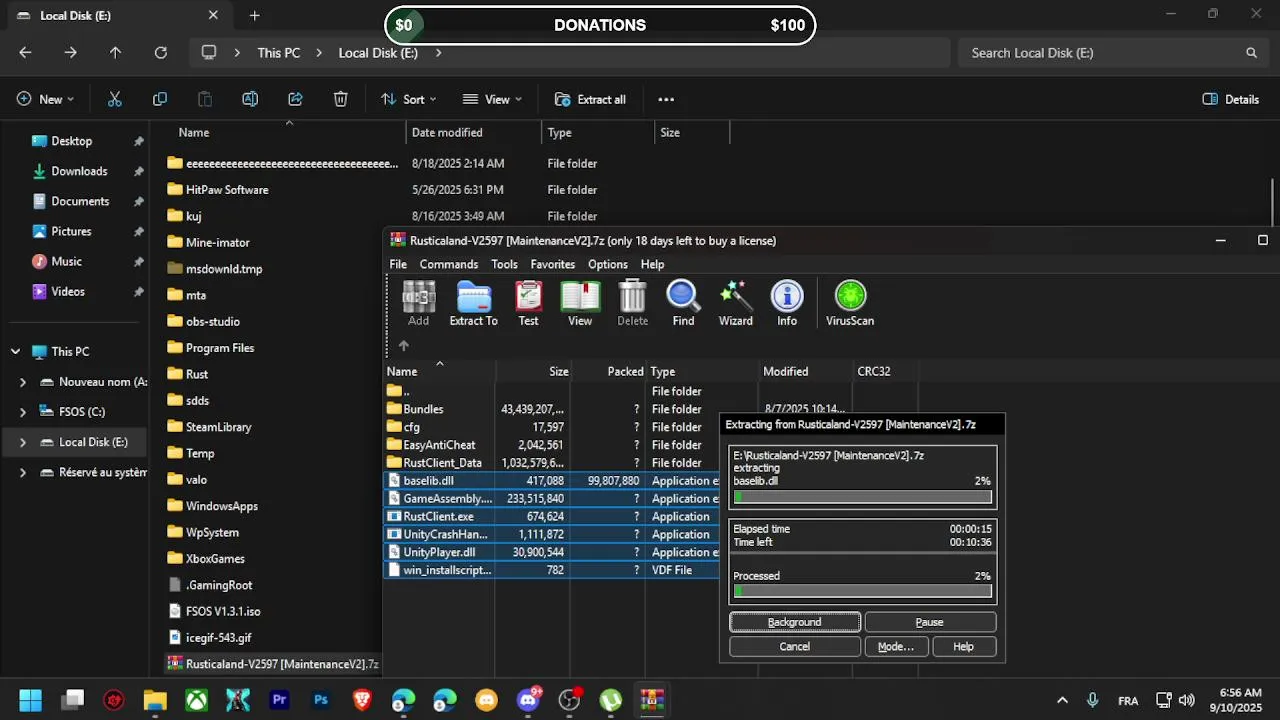Show hidden system tray icons

click(x=1062, y=700)
